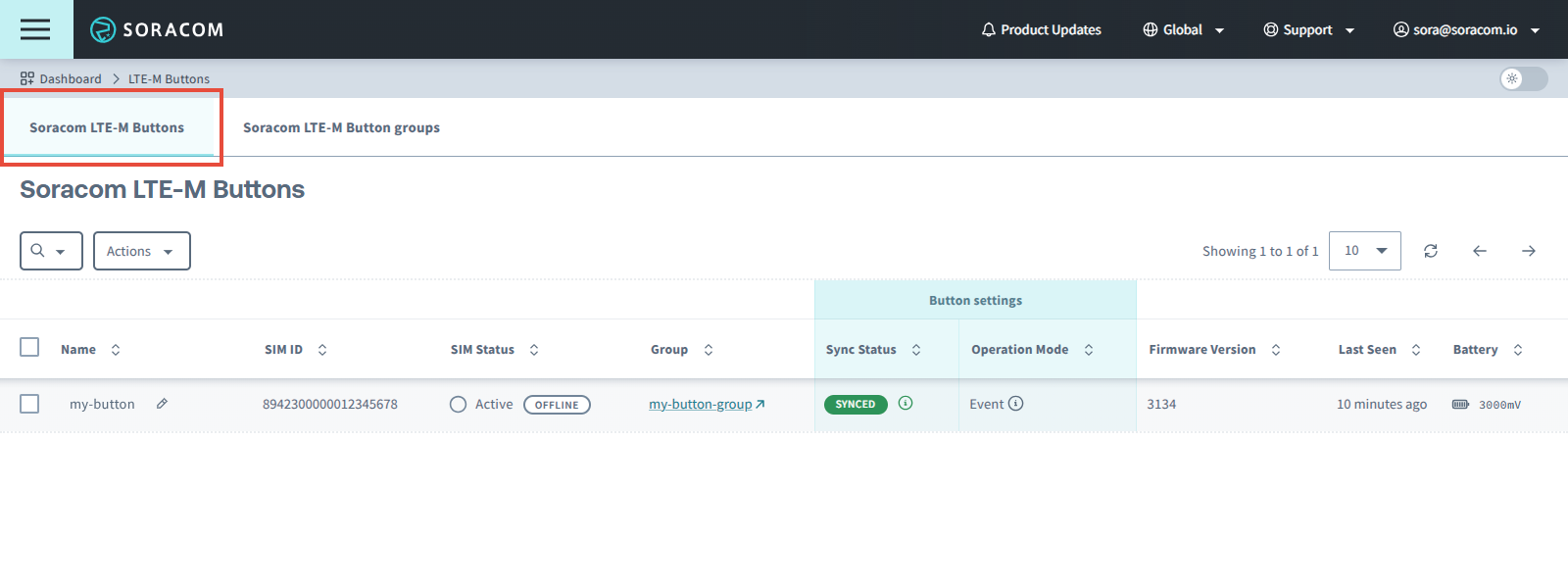Switch to Soracom LTE-M Button groups tab

341,127
